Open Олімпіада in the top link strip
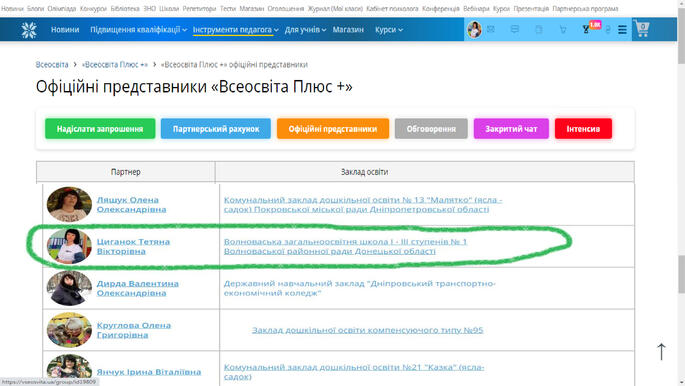This screenshot has height=386, width=685. click(x=62, y=8)
